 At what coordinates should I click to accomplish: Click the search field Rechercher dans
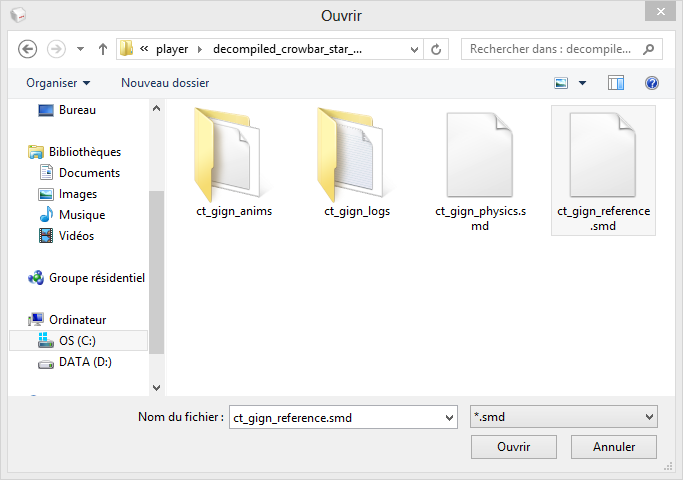(x=550, y=49)
